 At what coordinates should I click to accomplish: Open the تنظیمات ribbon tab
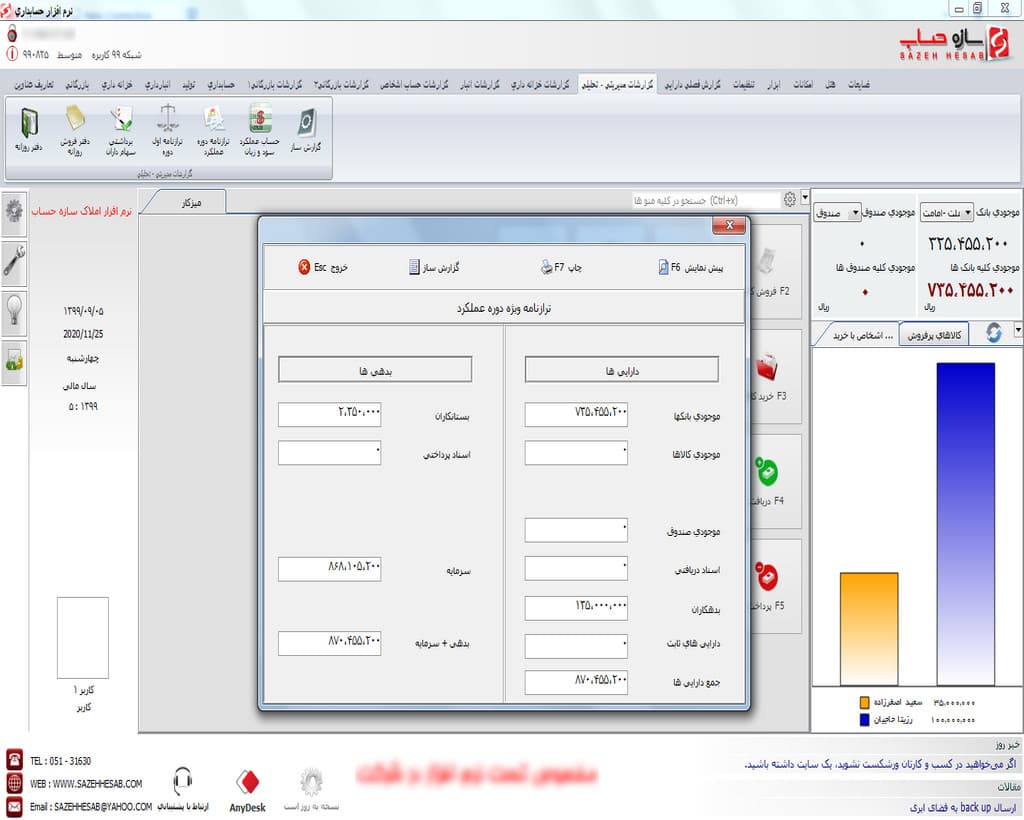744,84
